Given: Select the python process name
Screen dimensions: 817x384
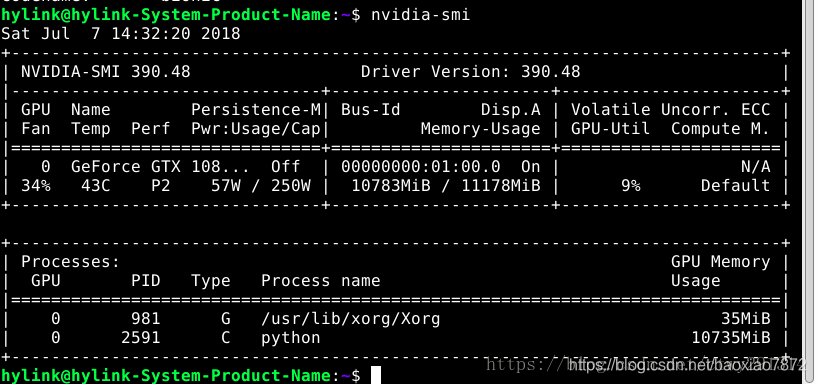Looking at the screenshot, I should pos(291,338).
